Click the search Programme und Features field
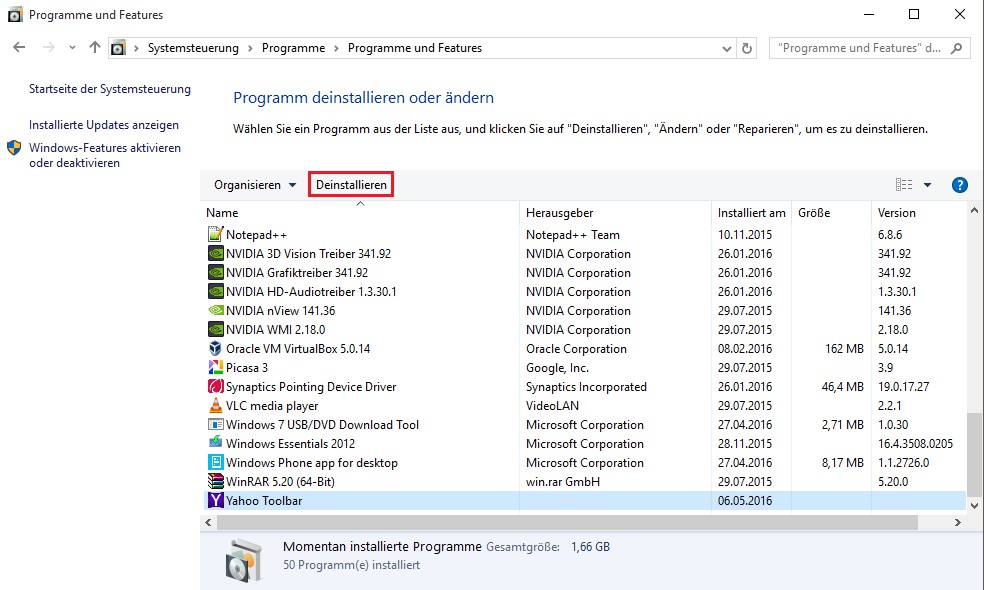 tap(860, 48)
